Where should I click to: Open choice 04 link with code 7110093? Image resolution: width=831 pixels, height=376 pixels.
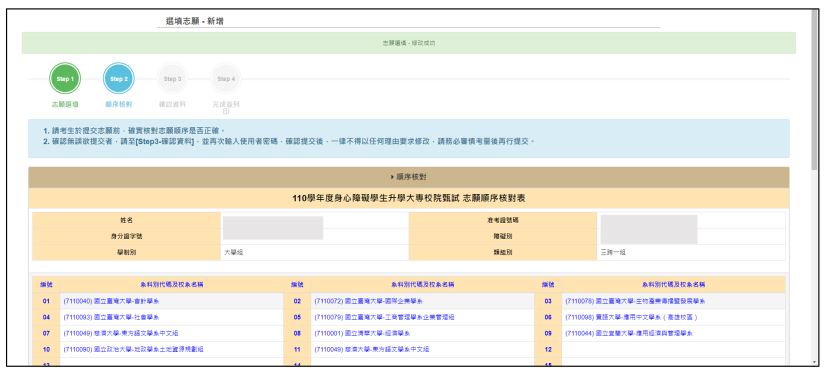tap(111, 317)
